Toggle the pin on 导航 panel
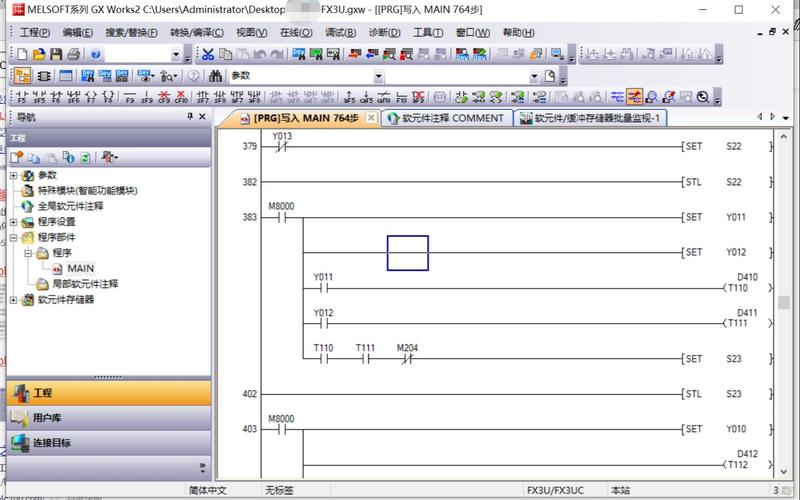Viewport: 800px width, 500px height. (x=190, y=118)
